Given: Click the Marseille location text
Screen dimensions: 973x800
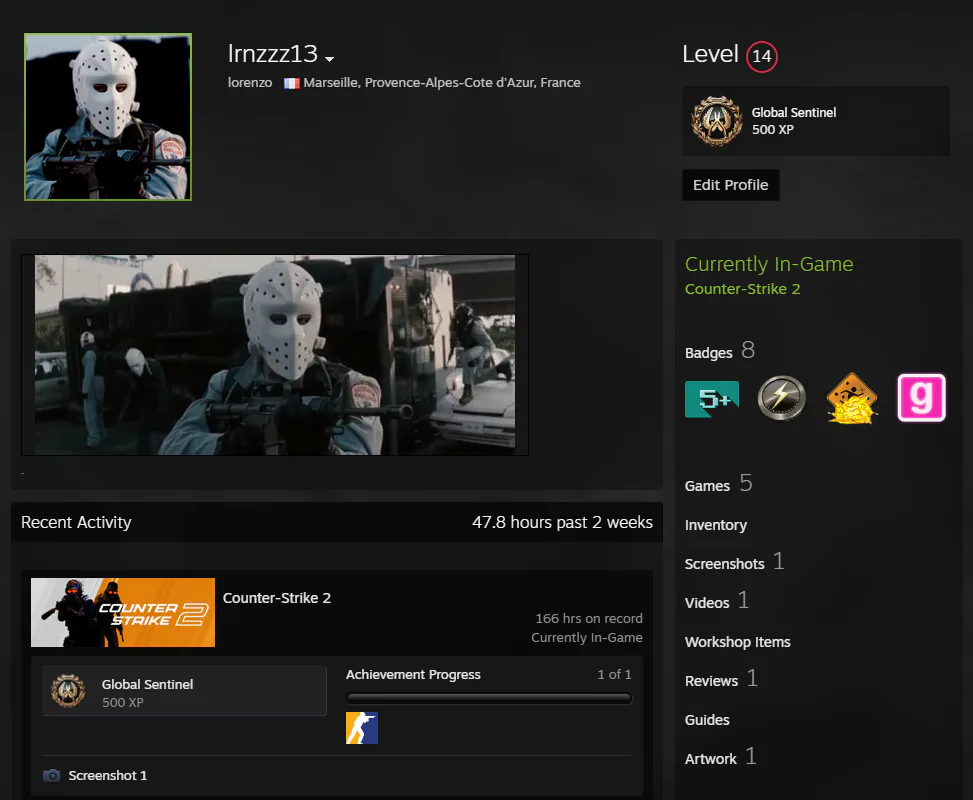Looking at the screenshot, I should click(x=441, y=83).
